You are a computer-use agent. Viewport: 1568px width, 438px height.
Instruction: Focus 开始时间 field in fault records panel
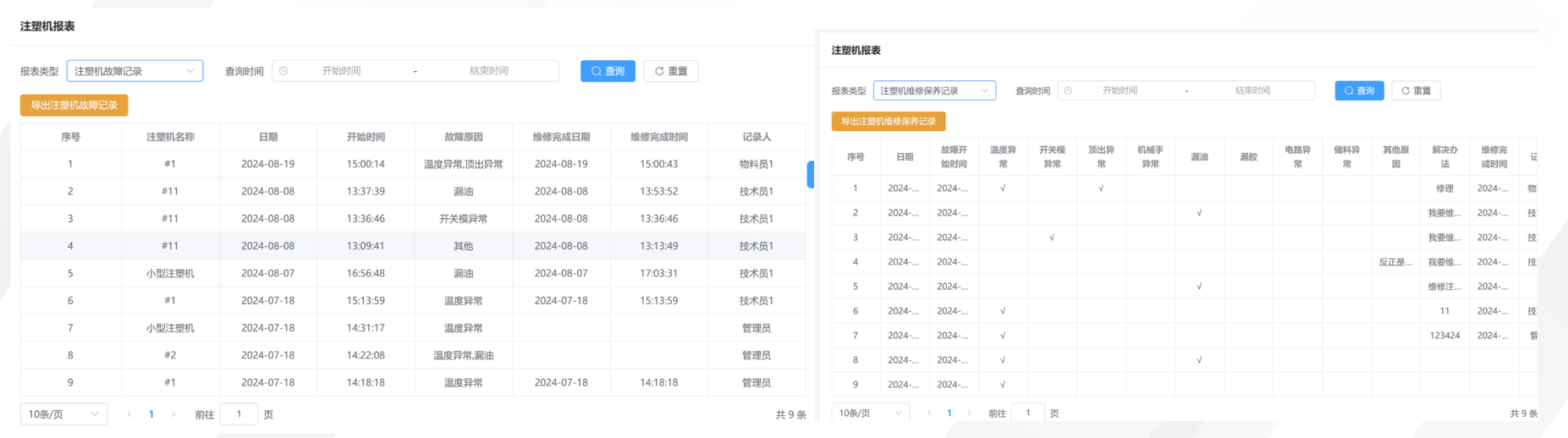coord(341,71)
